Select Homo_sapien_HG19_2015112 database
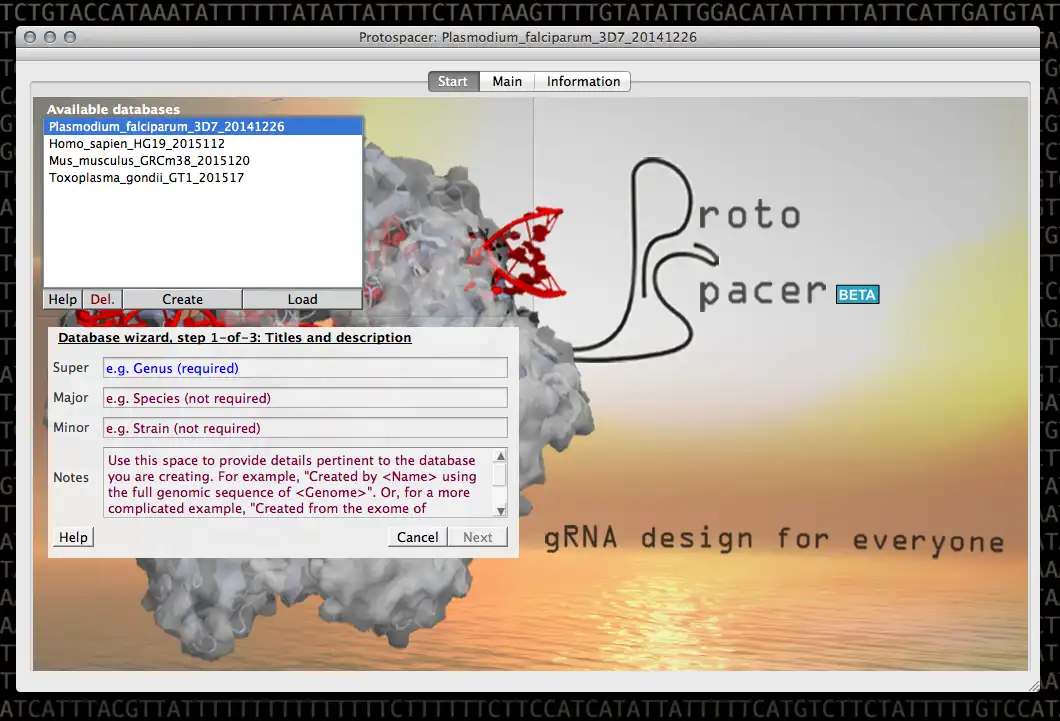Viewport: 1060px width, 721px height. 203,143
